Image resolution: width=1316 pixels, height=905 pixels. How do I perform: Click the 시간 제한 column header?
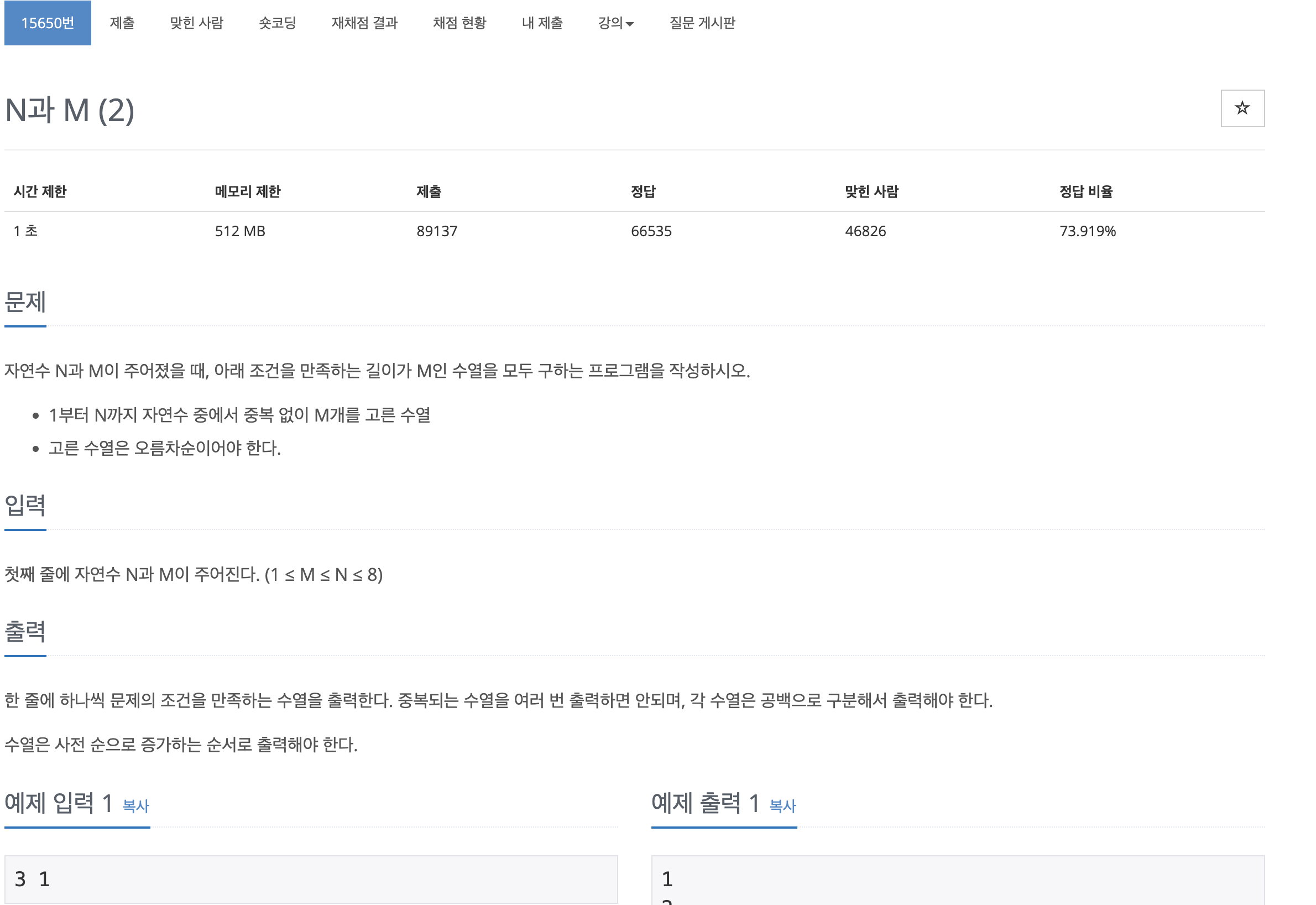[x=40, y=191]
